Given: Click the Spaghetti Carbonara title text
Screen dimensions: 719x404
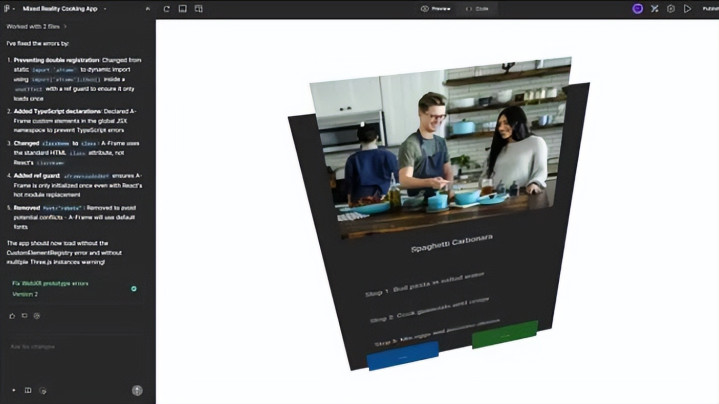Looking at the screenshot, I should pyautogui.click(x=452, y=244).
